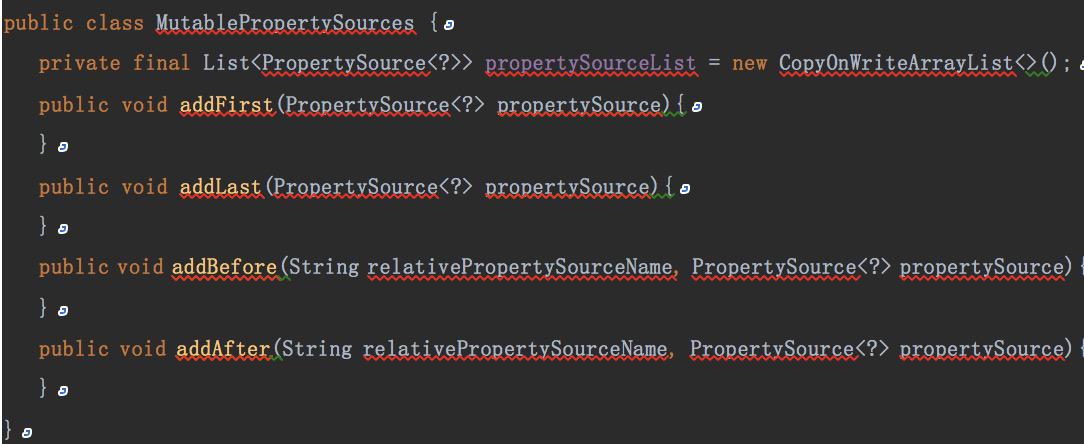Click the marker beside the final class closing brace
1084x444 pixels.
pos(26,433)
